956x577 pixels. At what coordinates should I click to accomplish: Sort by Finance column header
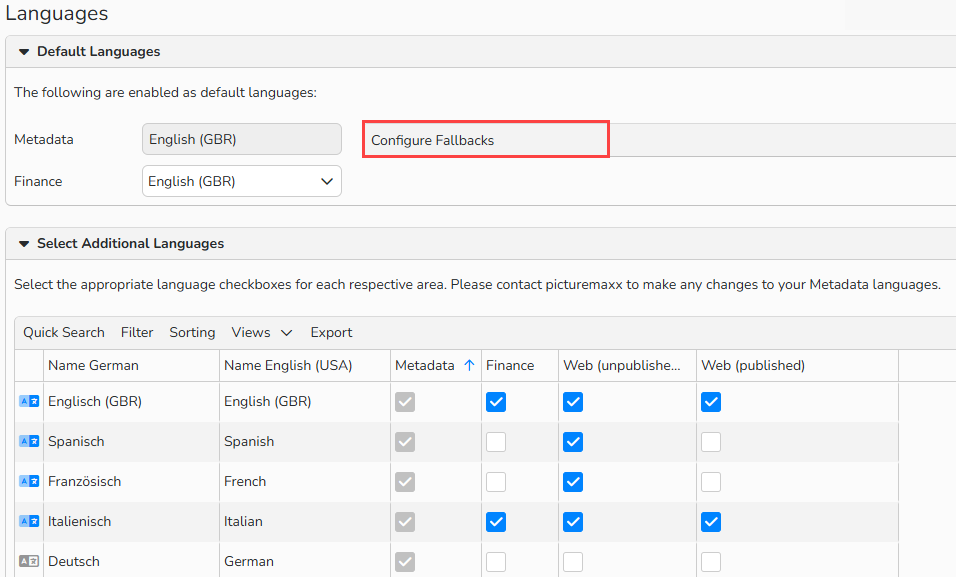click(520, 365)
